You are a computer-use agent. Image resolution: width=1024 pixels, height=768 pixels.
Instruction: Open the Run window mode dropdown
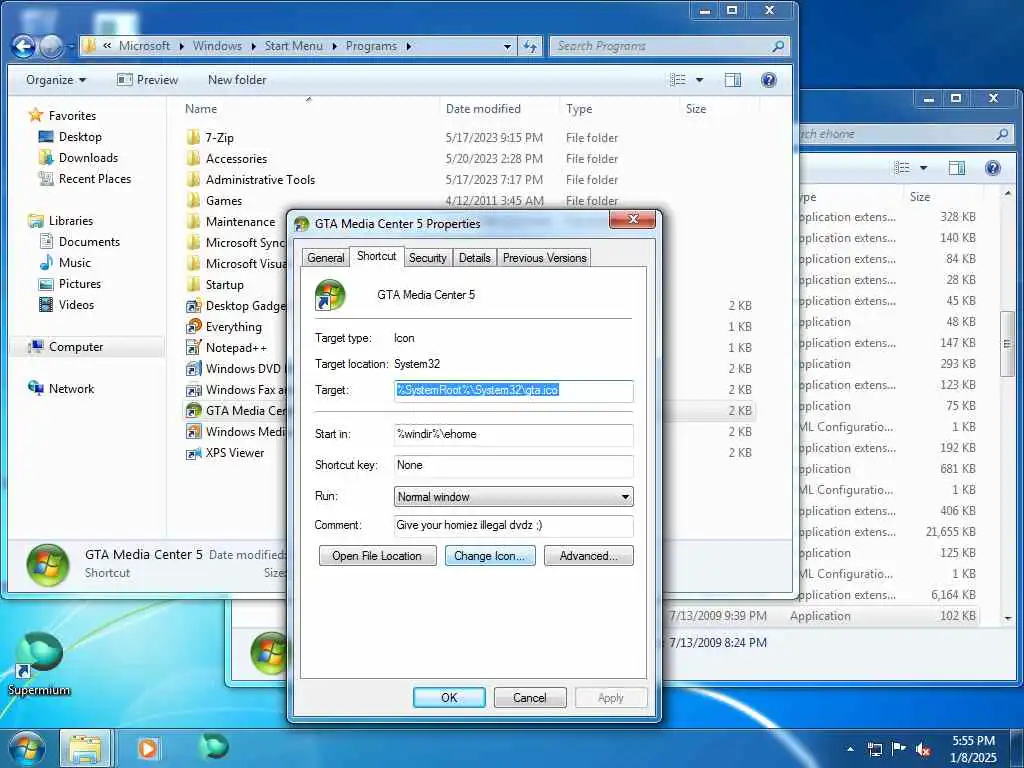click(x=513, y=496)
